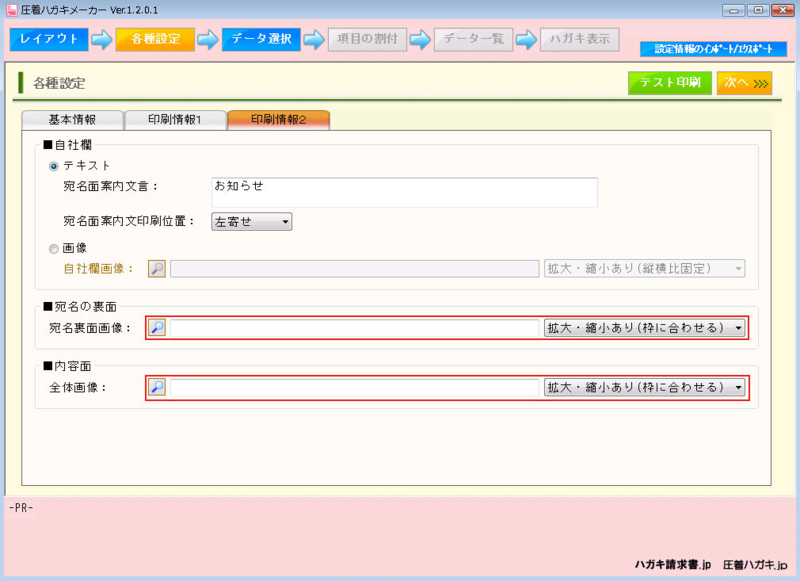Select the 印刷情報2 tab
The width and height of the screenshot is (800, 581).
coord(279,120)
